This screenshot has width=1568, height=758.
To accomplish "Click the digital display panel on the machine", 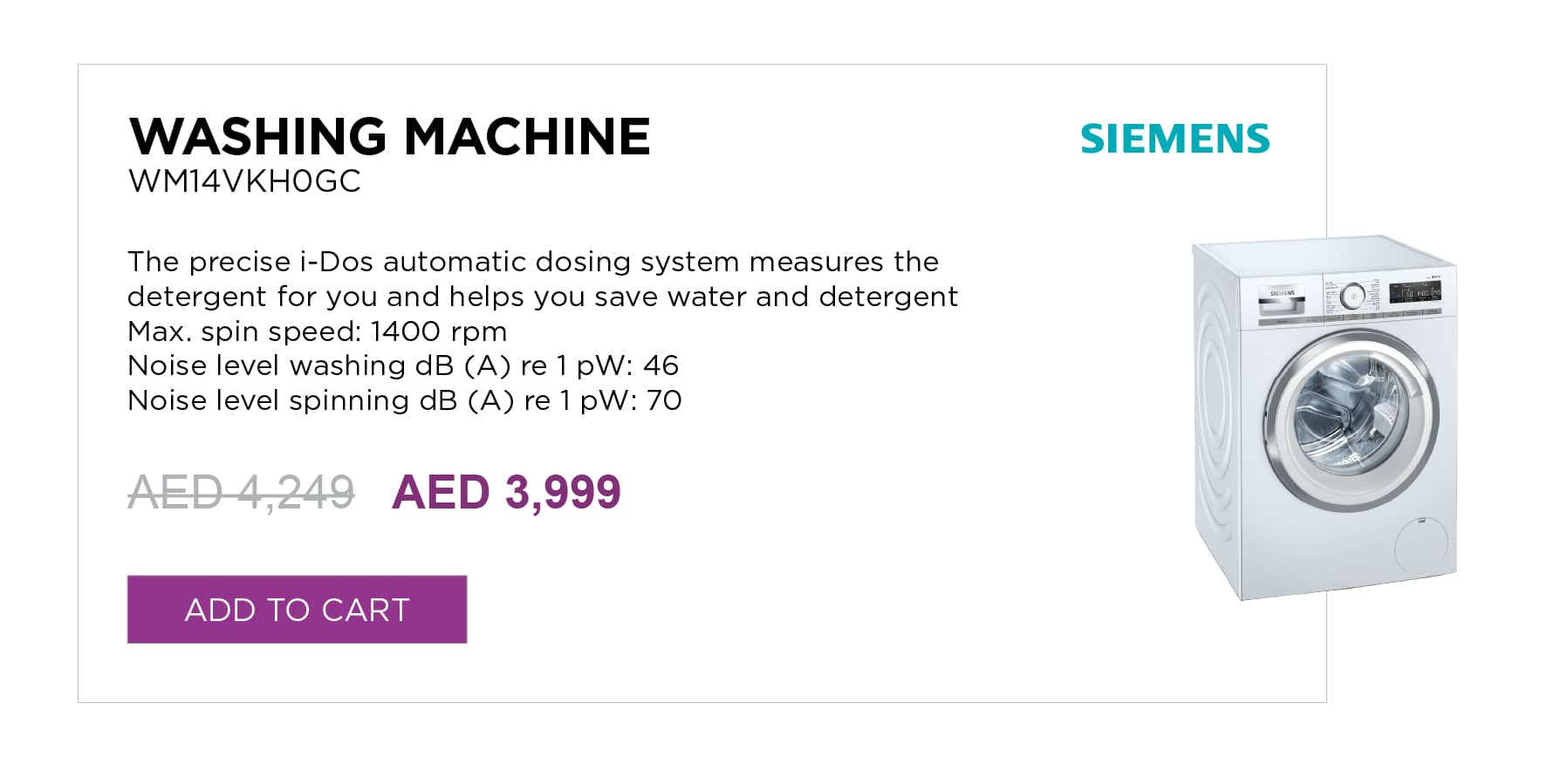I will pos(1414,293).
